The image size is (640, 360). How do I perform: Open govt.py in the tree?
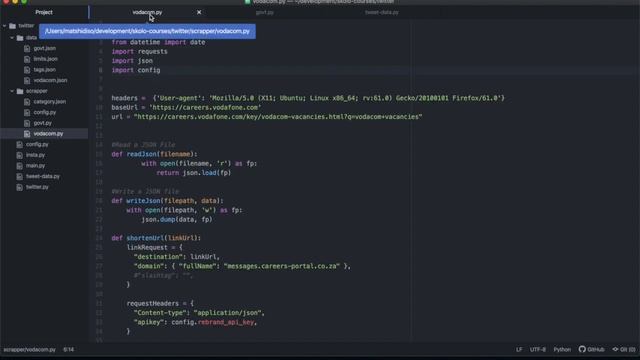pos(42,123)
